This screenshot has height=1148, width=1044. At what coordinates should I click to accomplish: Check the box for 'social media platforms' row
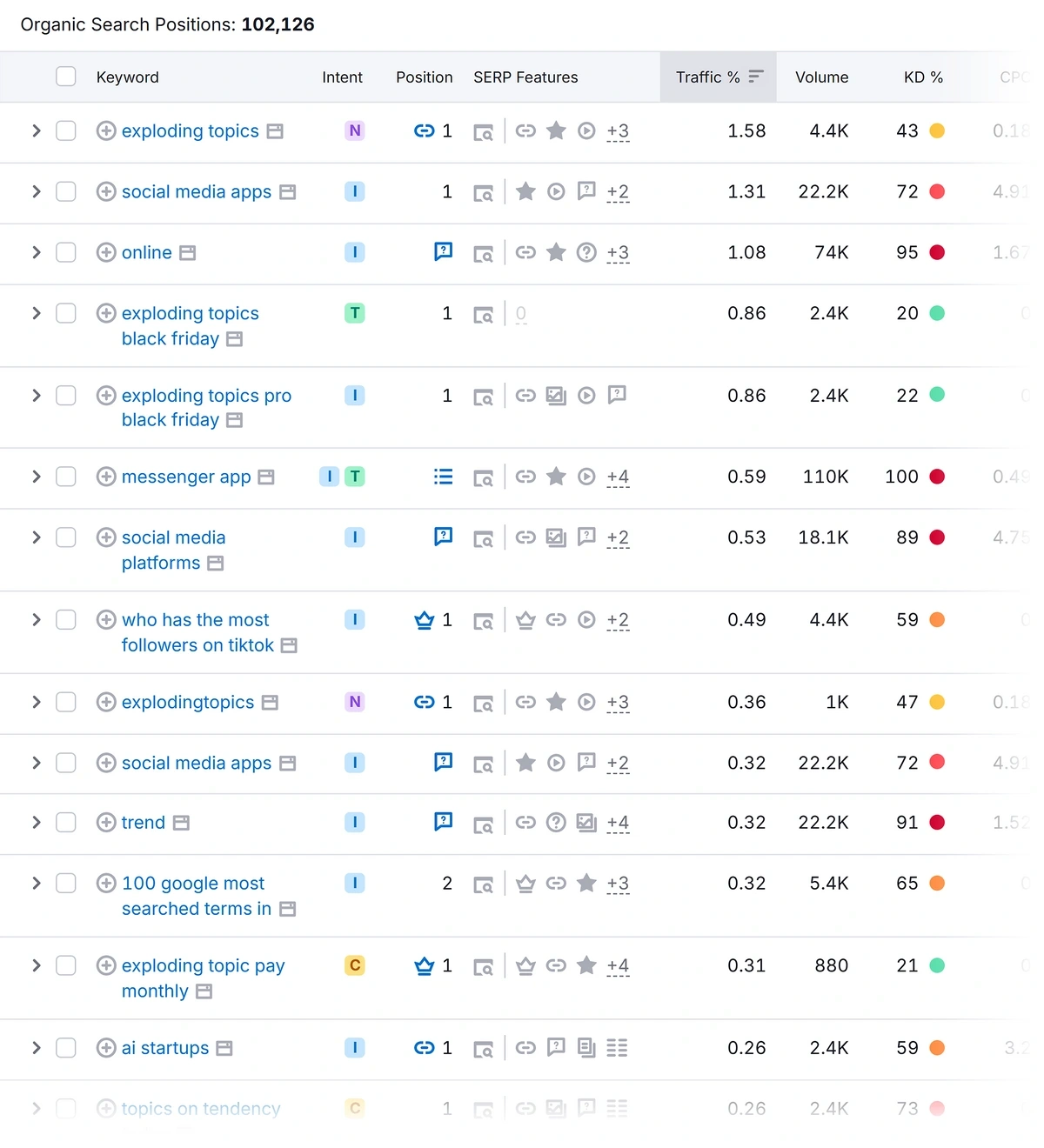pos(66,537)
